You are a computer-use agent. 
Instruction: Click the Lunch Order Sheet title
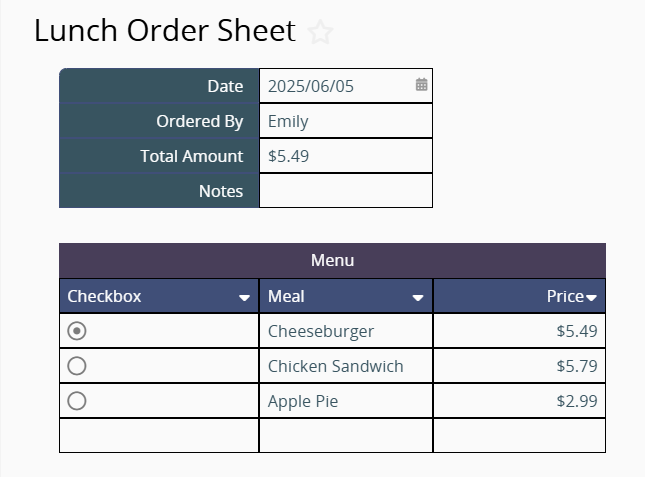165,31
